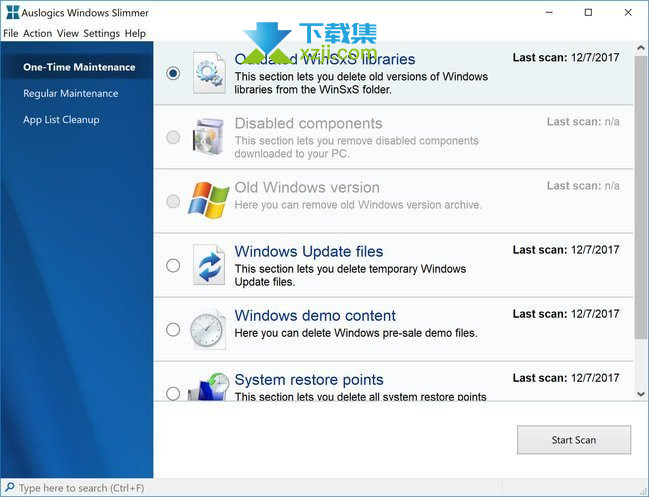Open the Help menu
This screenshot has width=649, height=497.
(135, 34)
